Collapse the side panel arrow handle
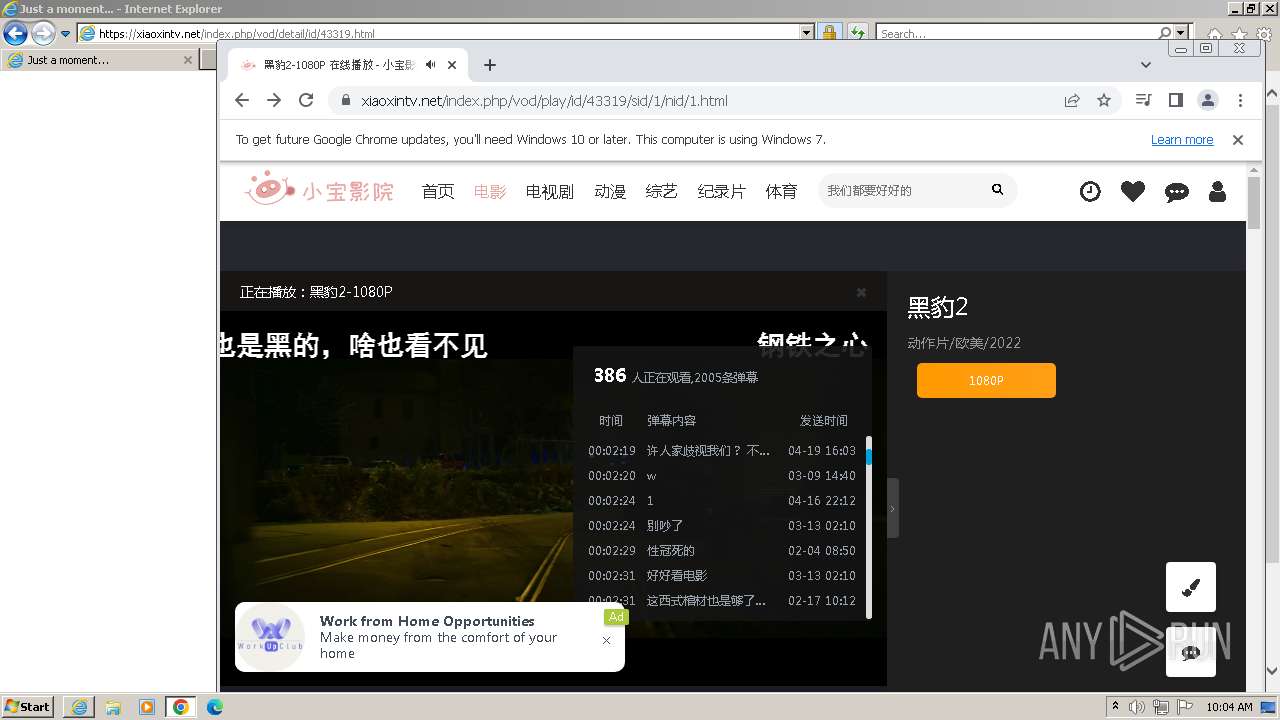The width and height of the screenshot is (1280, 720). click(892, 508)
